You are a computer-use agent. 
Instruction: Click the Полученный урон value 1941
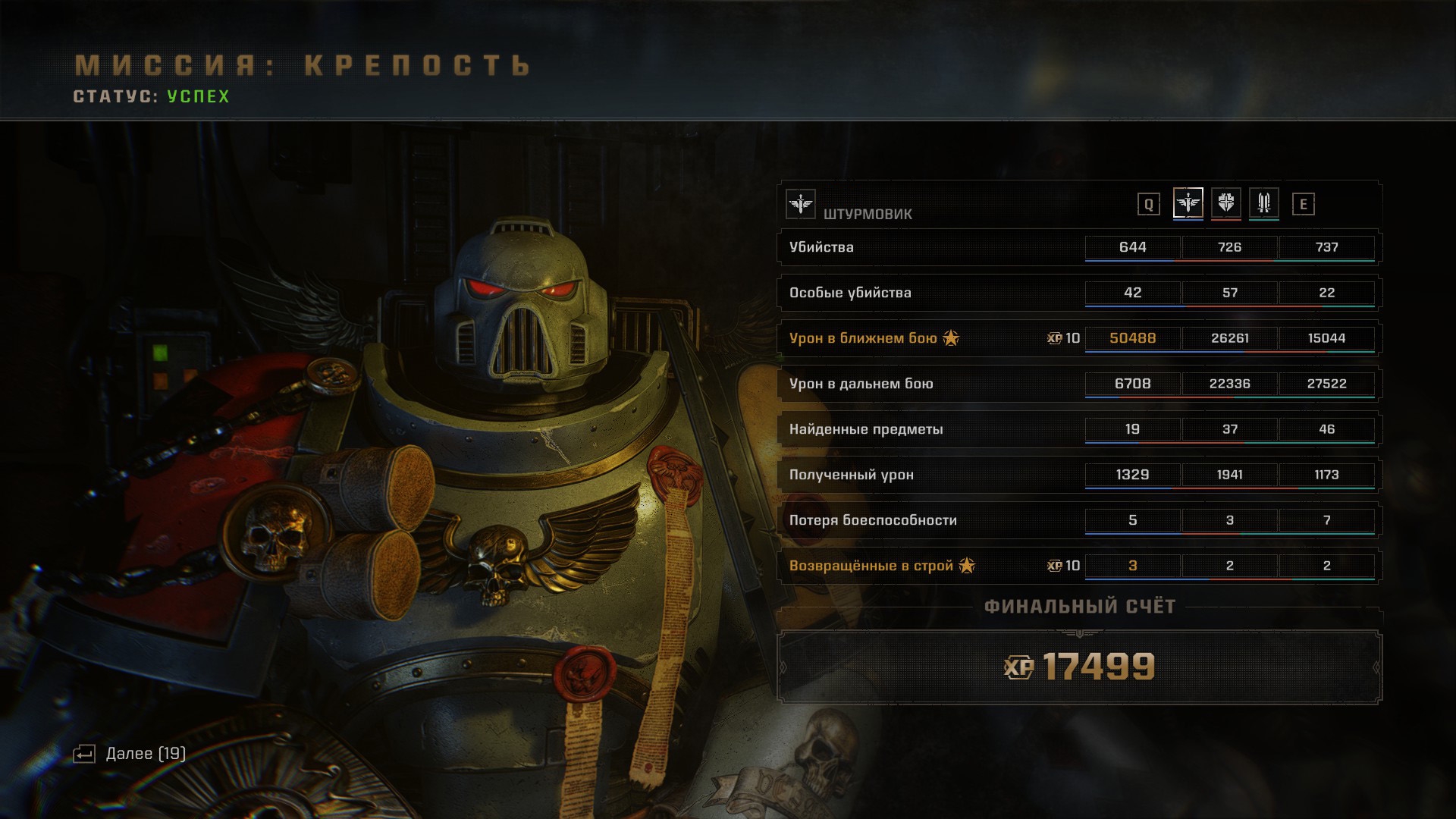[x=1229, y=475]
